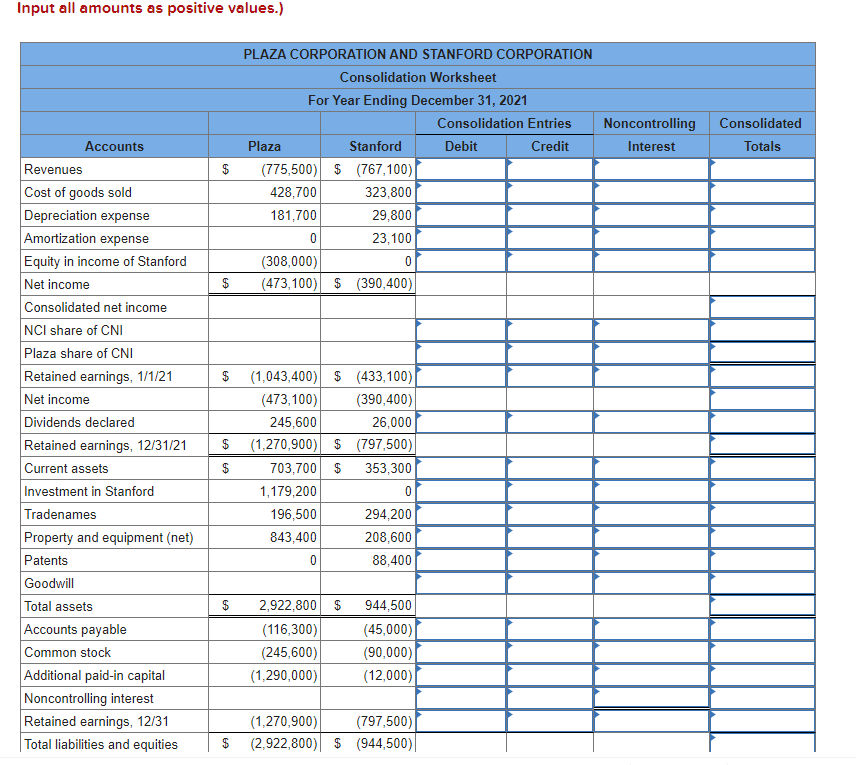Click Current assets Consolidated Totals cell
Image resolution: width=856 pixels, height=765 pixels.
[x=762, y=469]
